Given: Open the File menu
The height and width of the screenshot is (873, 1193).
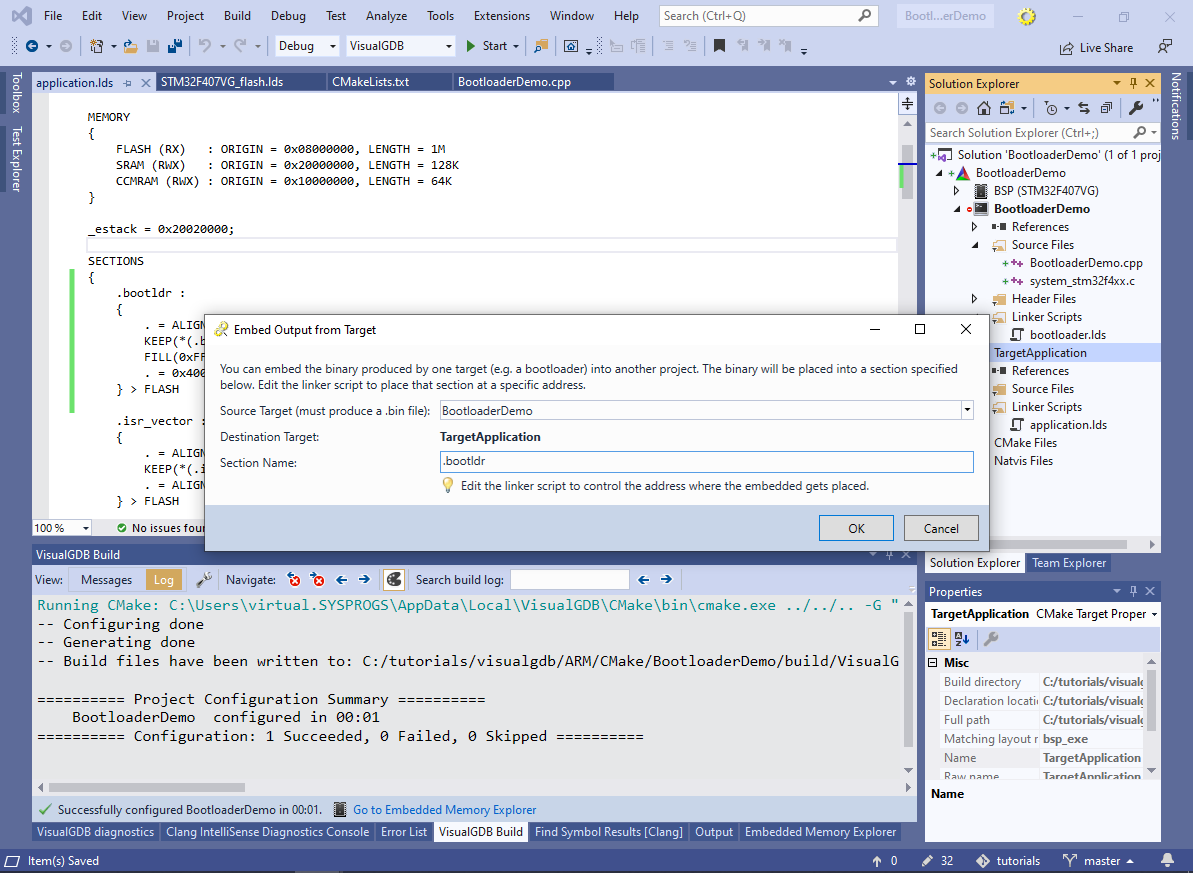Looking at the screenshot, I should 53,16.
